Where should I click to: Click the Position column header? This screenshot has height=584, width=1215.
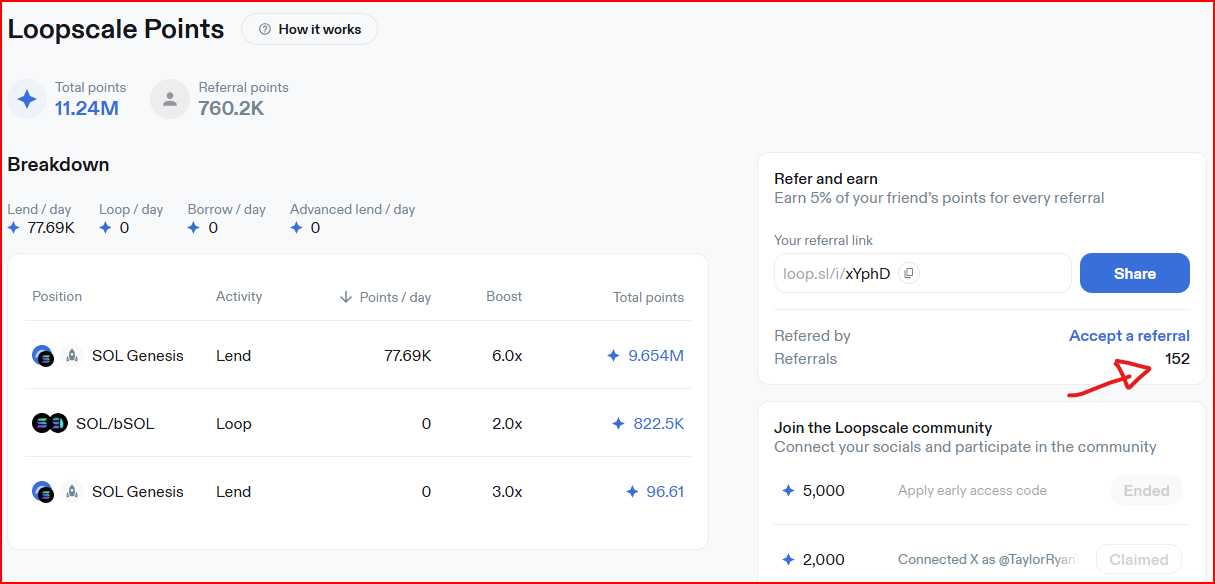pos(57,297)
